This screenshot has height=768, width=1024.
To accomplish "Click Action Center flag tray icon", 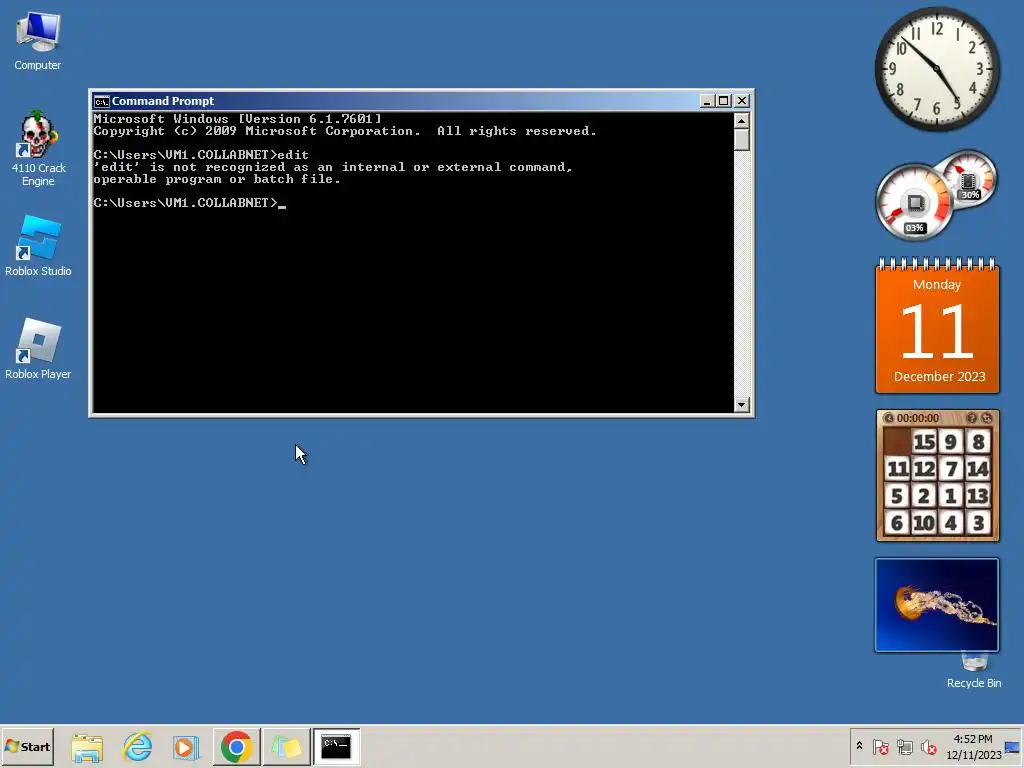I will pos(880,747).
